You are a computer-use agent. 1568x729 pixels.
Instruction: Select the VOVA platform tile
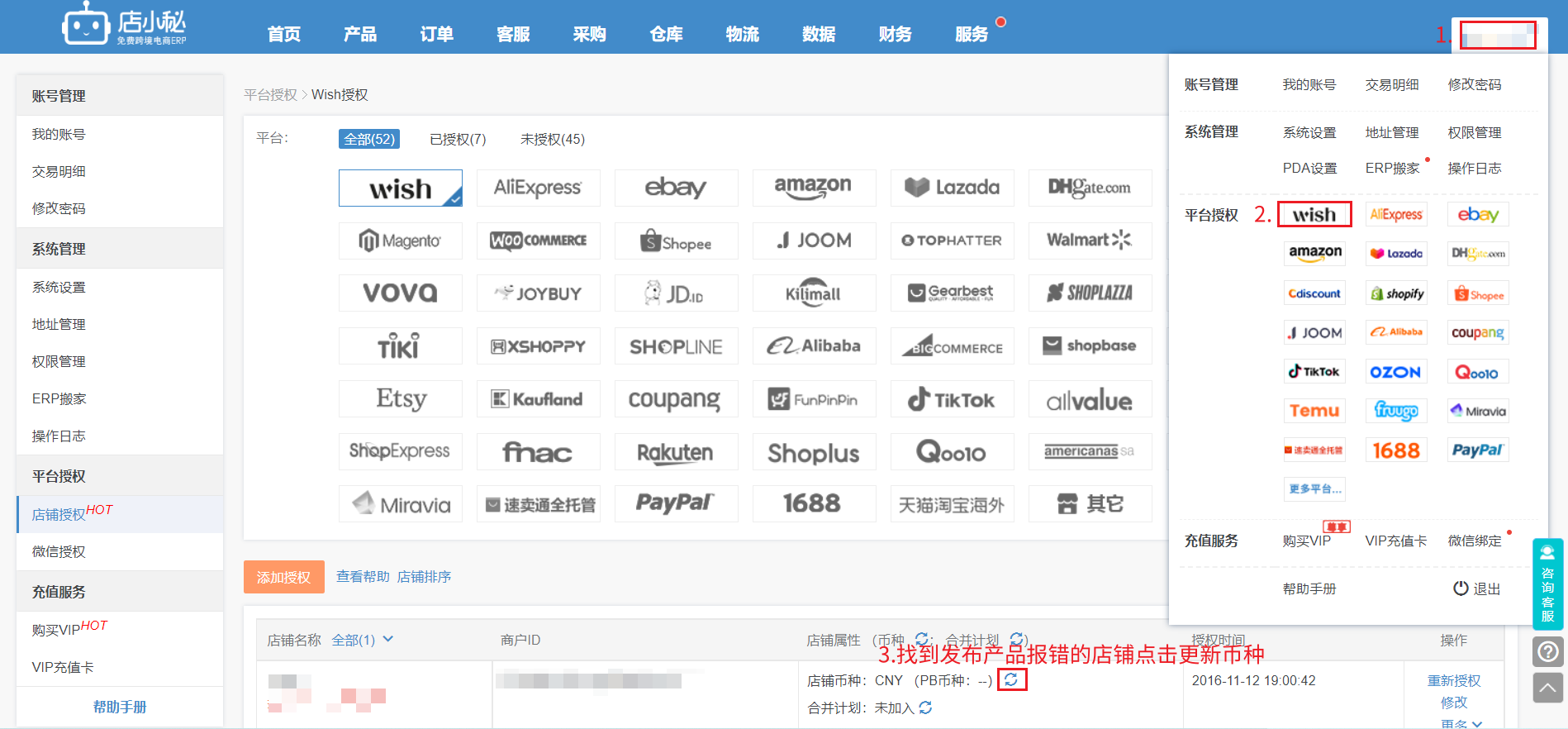click(401, 293)
